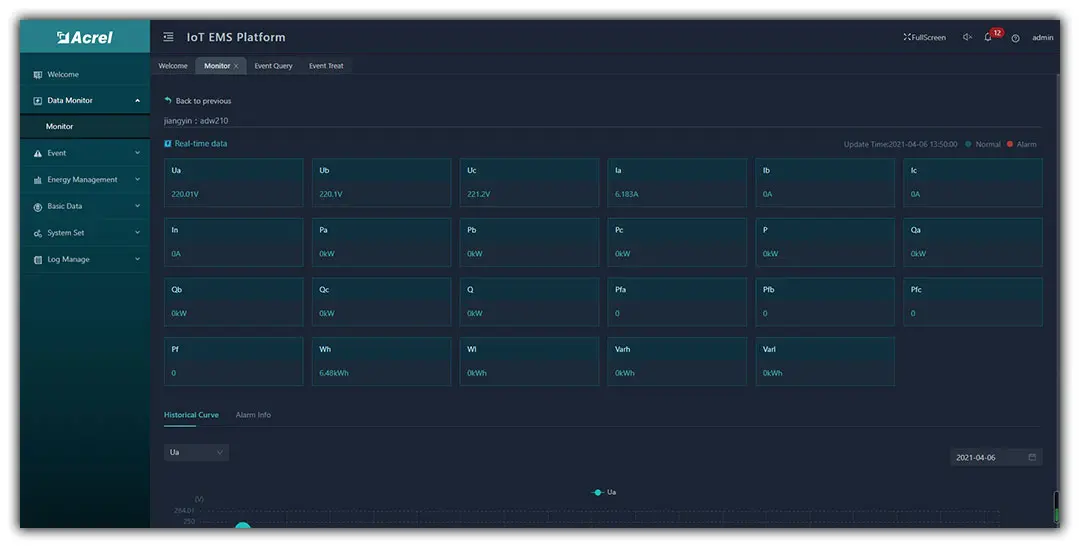This screenshot has width=1079, height=548.
Task: Open the calendar icon in date field
Action: pos(1032,457)
